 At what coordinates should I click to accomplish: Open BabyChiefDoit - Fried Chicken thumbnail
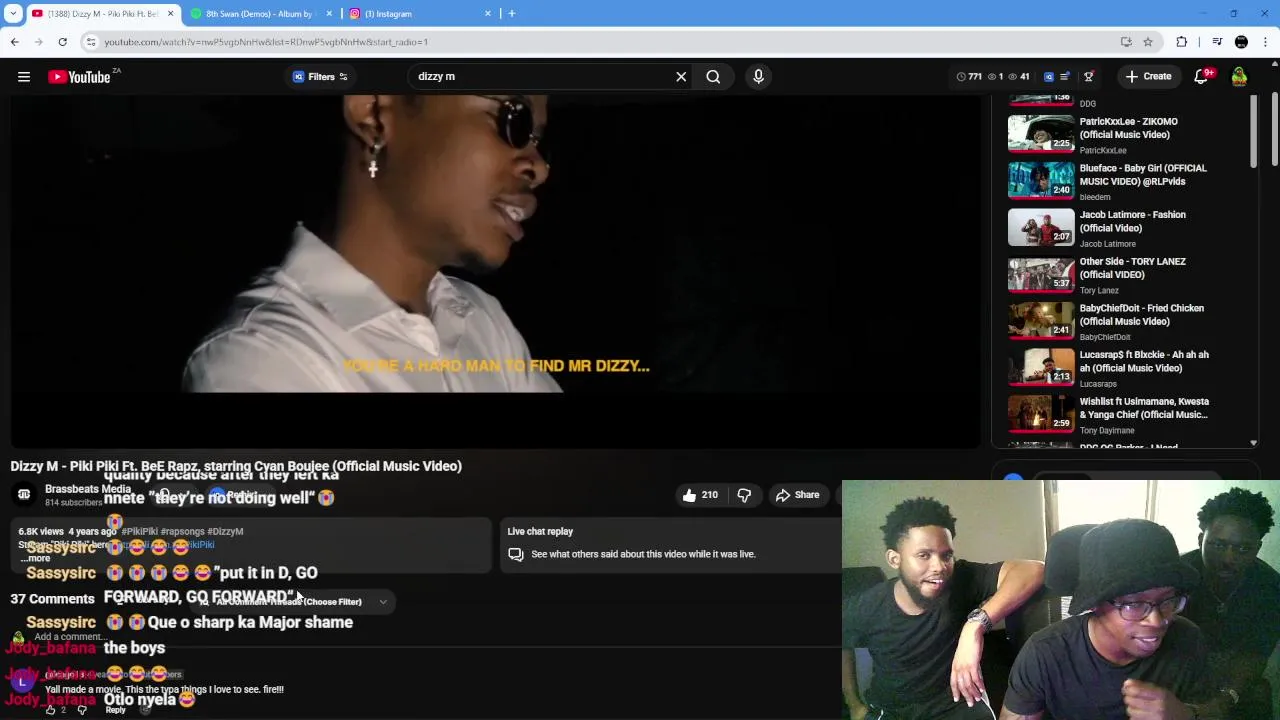(x=1041, y=321)
